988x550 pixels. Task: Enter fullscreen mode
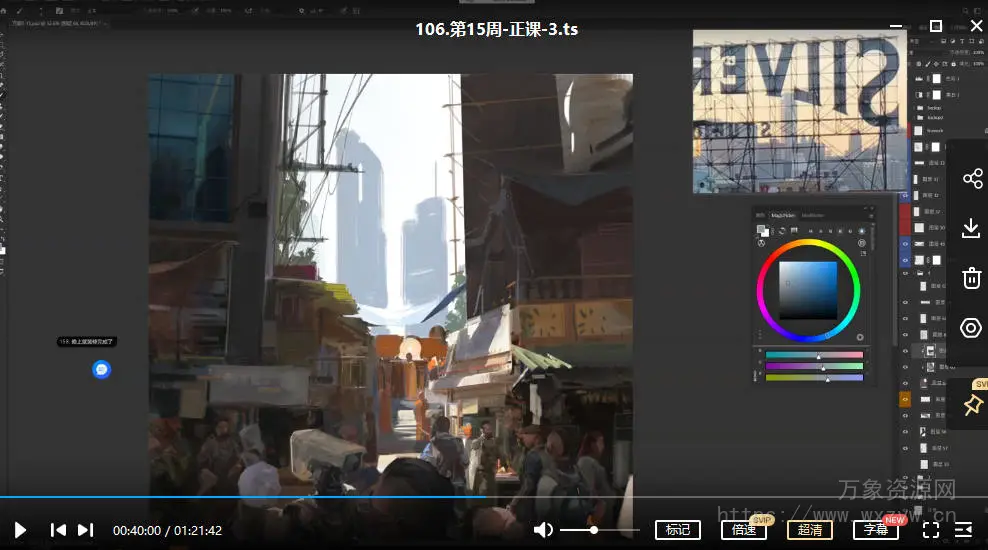931,530
